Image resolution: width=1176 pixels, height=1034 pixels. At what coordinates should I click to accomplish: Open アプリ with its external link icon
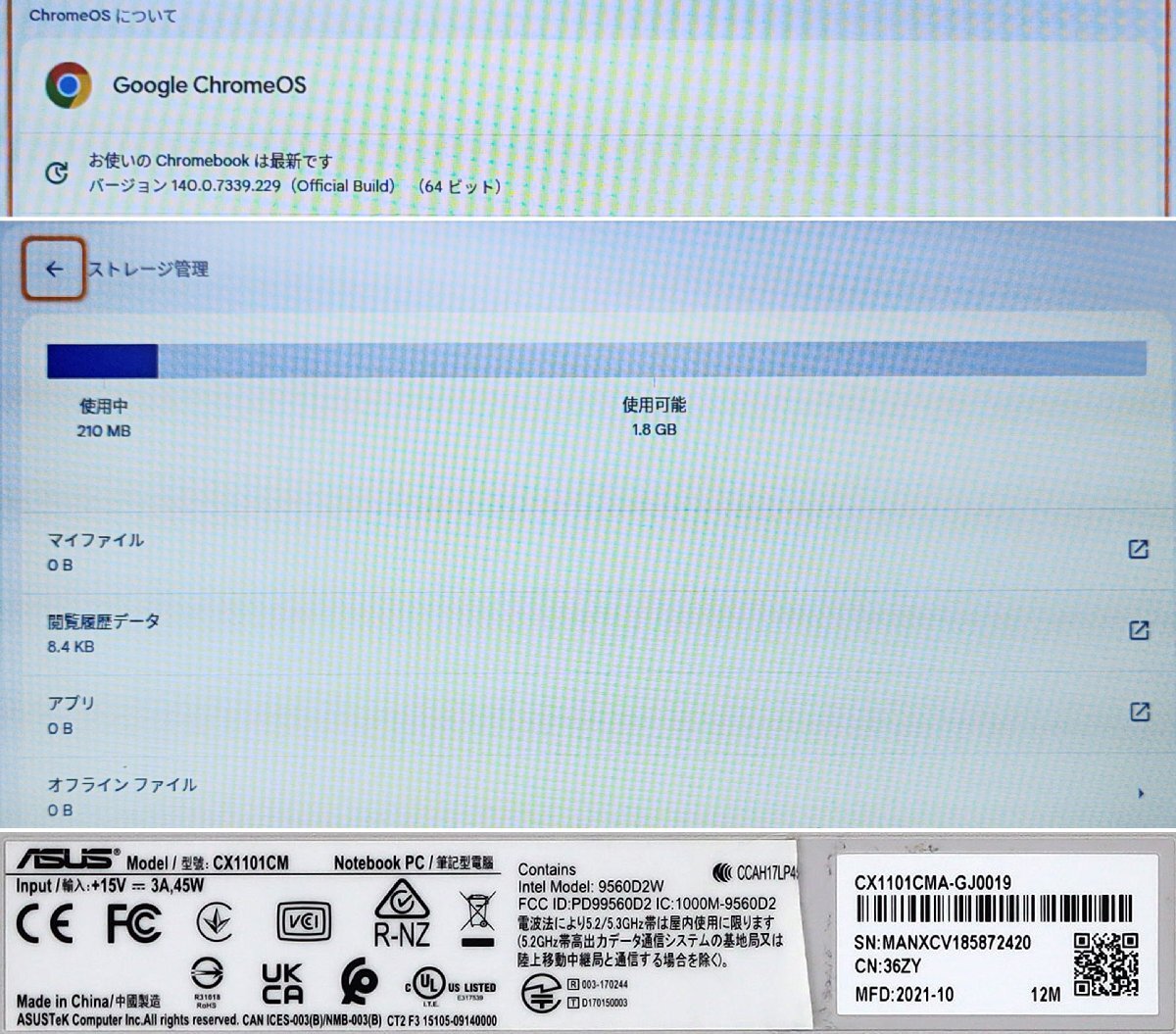[x=1139, y=712]
